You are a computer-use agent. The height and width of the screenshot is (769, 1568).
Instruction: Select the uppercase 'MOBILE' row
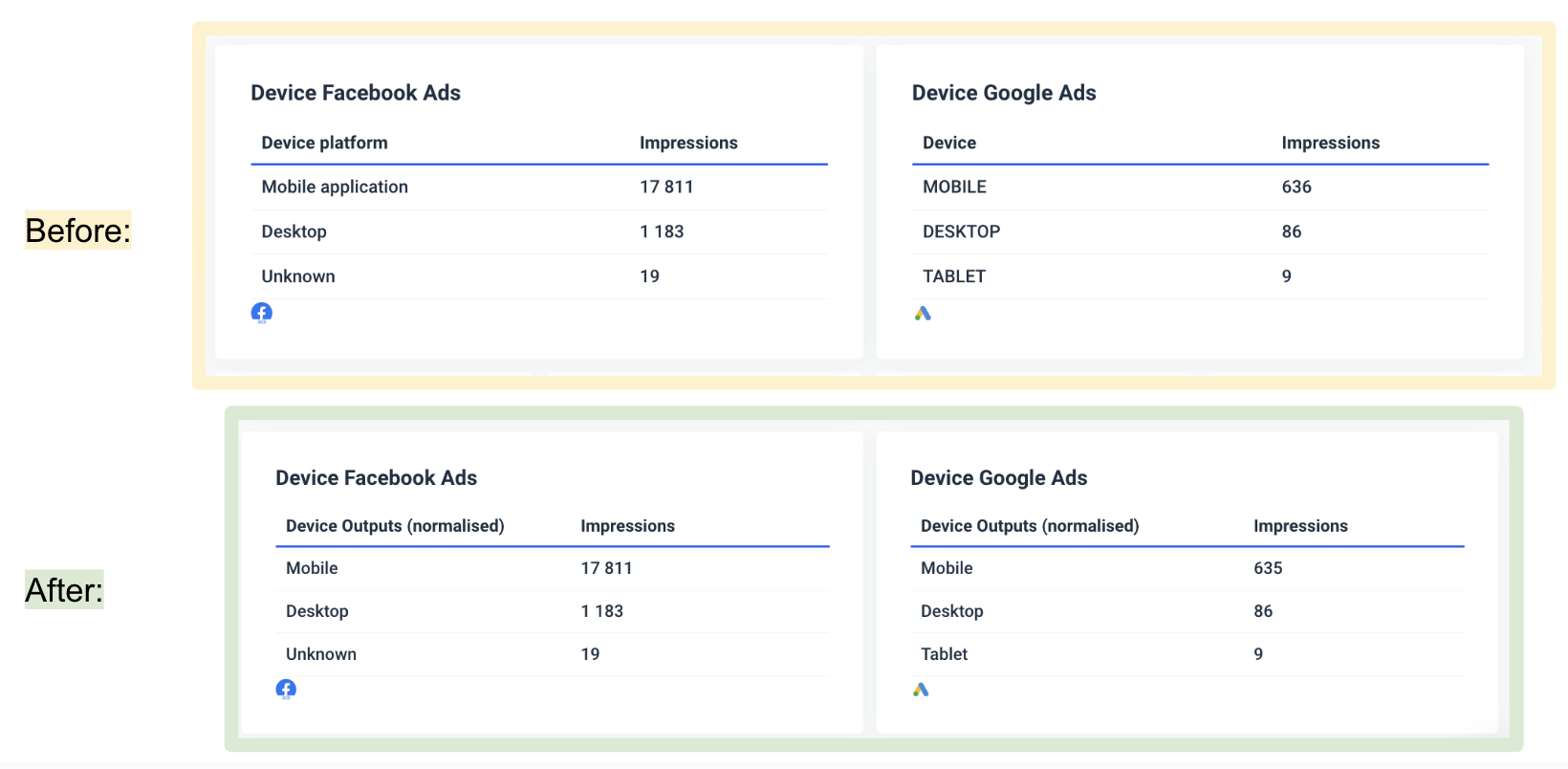pos(954,187)
